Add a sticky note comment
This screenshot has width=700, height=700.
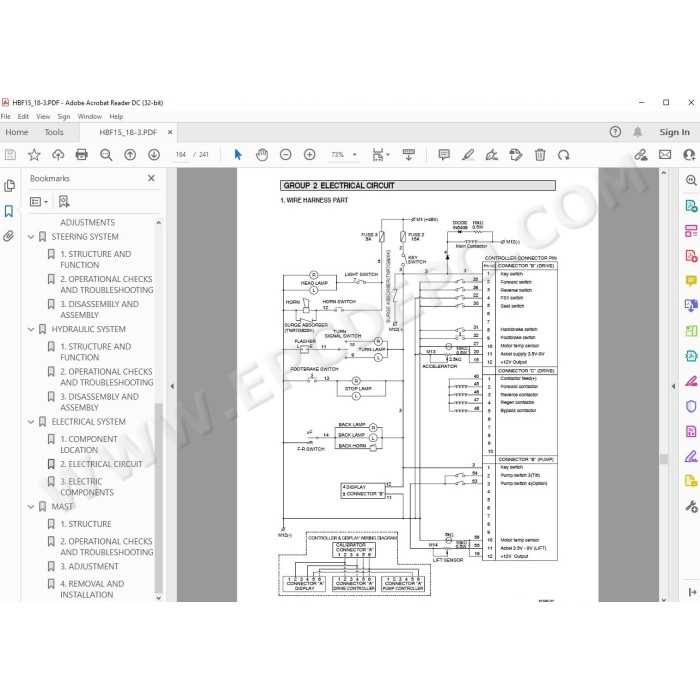tap(444, 155)
